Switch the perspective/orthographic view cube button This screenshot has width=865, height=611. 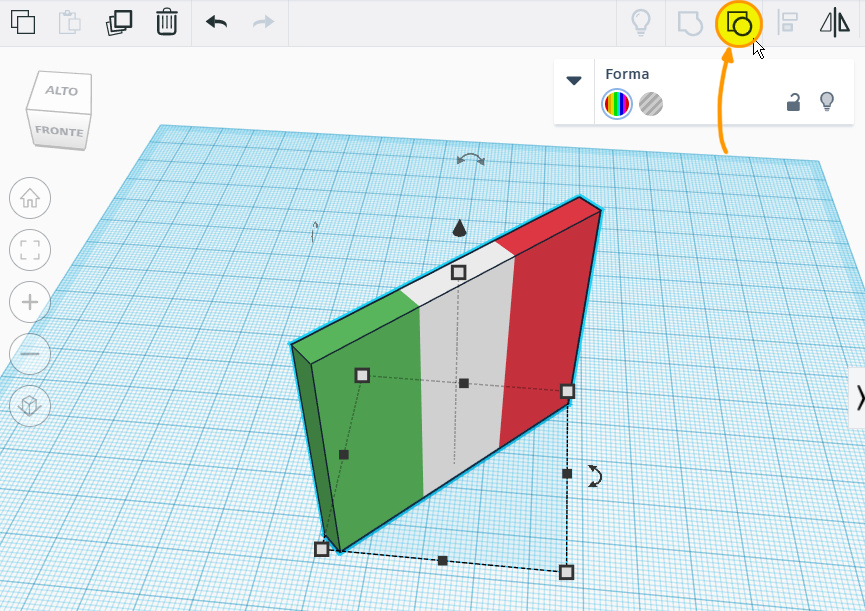[30, 406]
